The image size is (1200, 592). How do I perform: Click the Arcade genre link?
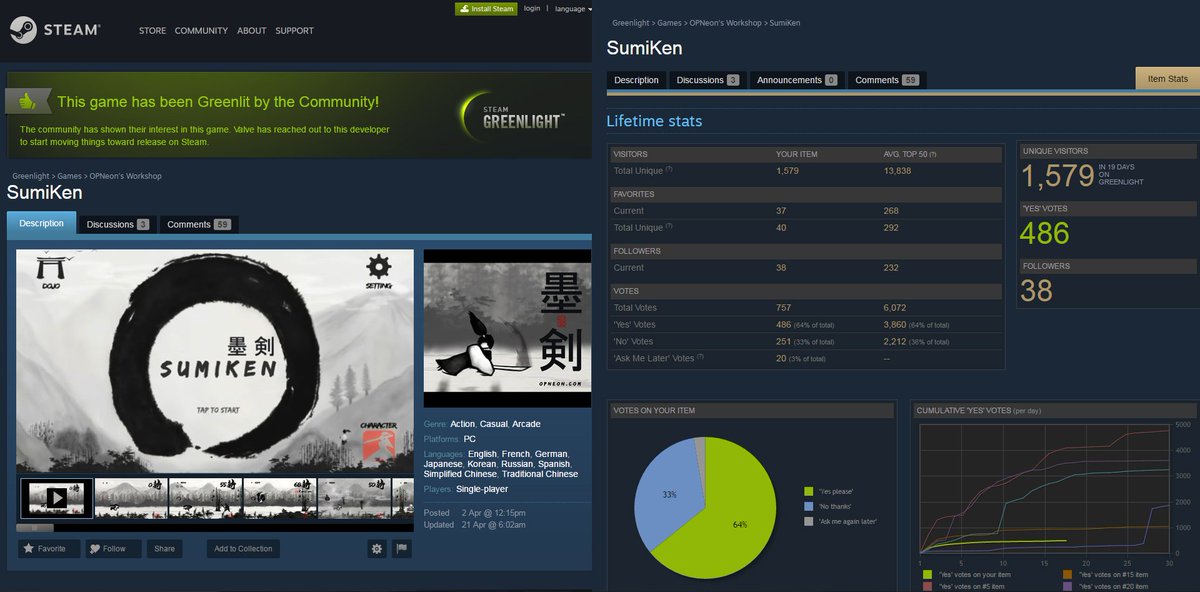pos(526,424)
